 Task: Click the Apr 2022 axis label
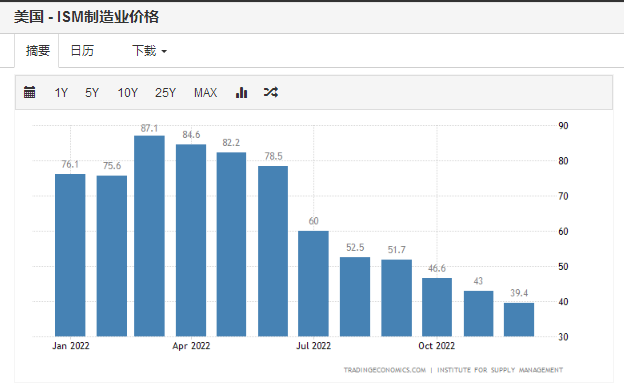(191, 346)
